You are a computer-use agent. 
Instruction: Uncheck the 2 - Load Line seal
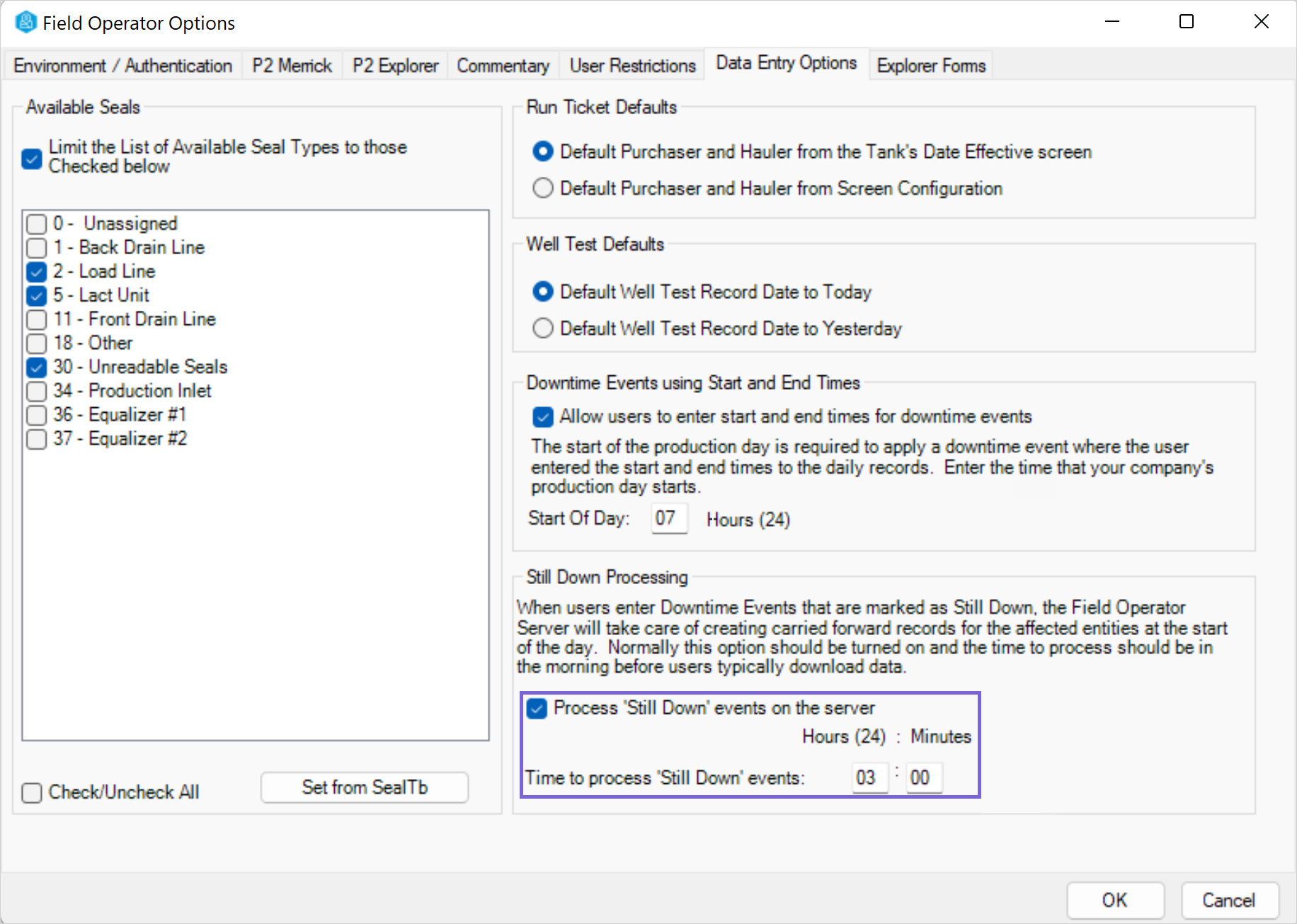(x=37, y=272)
